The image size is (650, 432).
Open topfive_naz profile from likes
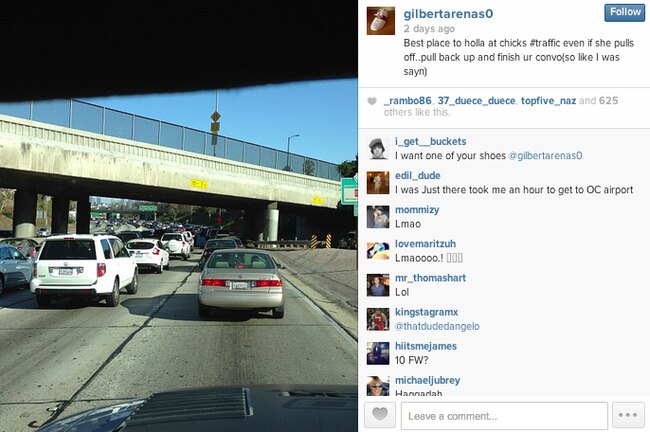pos(548,101)
